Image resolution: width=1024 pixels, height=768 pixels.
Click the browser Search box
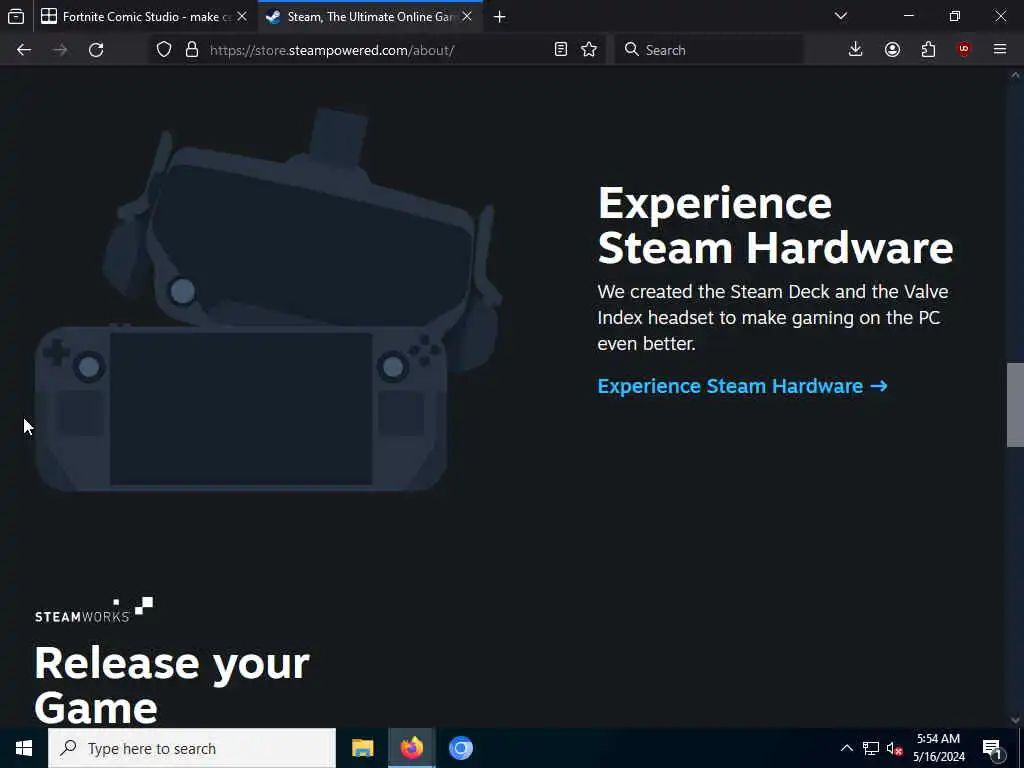click(709, 50)
